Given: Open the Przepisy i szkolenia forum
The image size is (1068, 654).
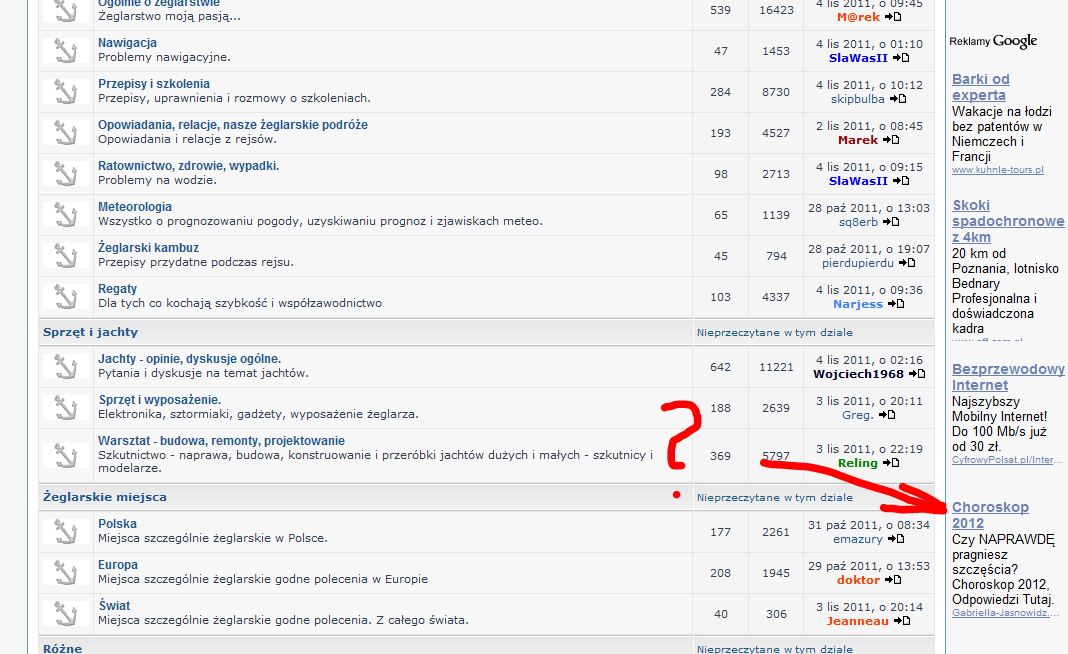Looking at the screenshot, I should point(153,84).
